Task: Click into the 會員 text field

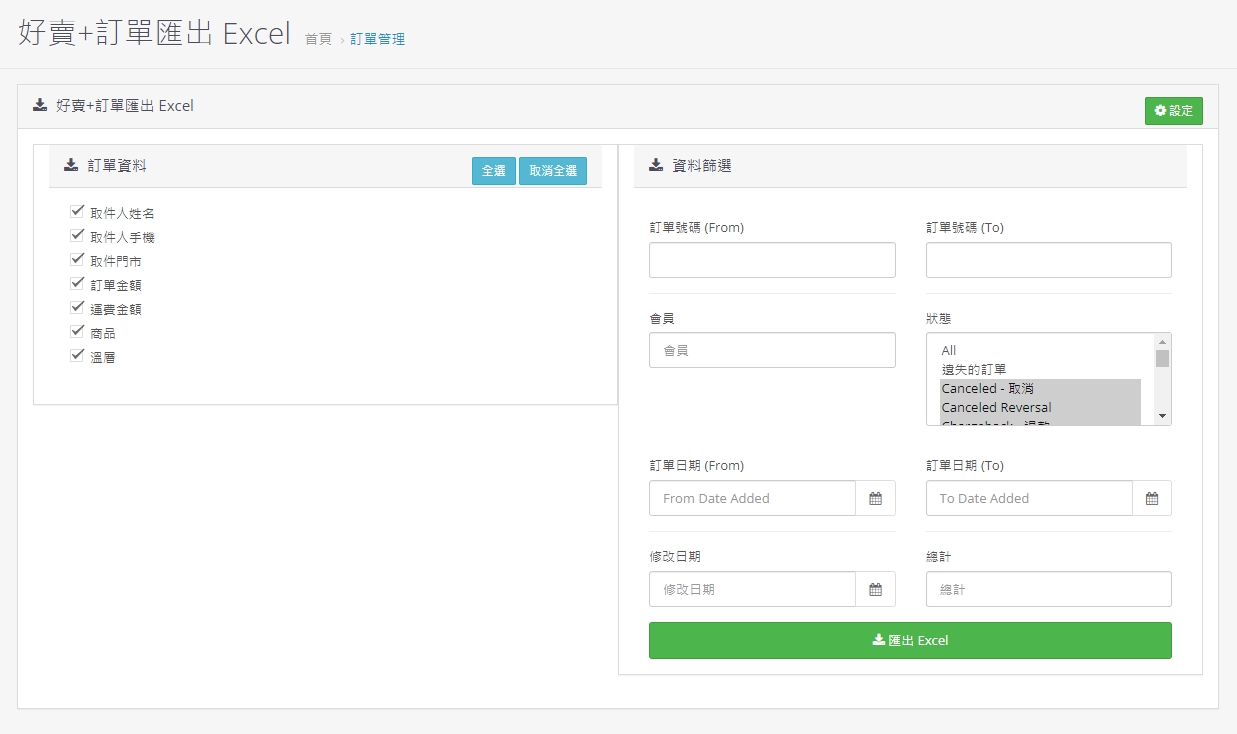Action: point(772,350)
